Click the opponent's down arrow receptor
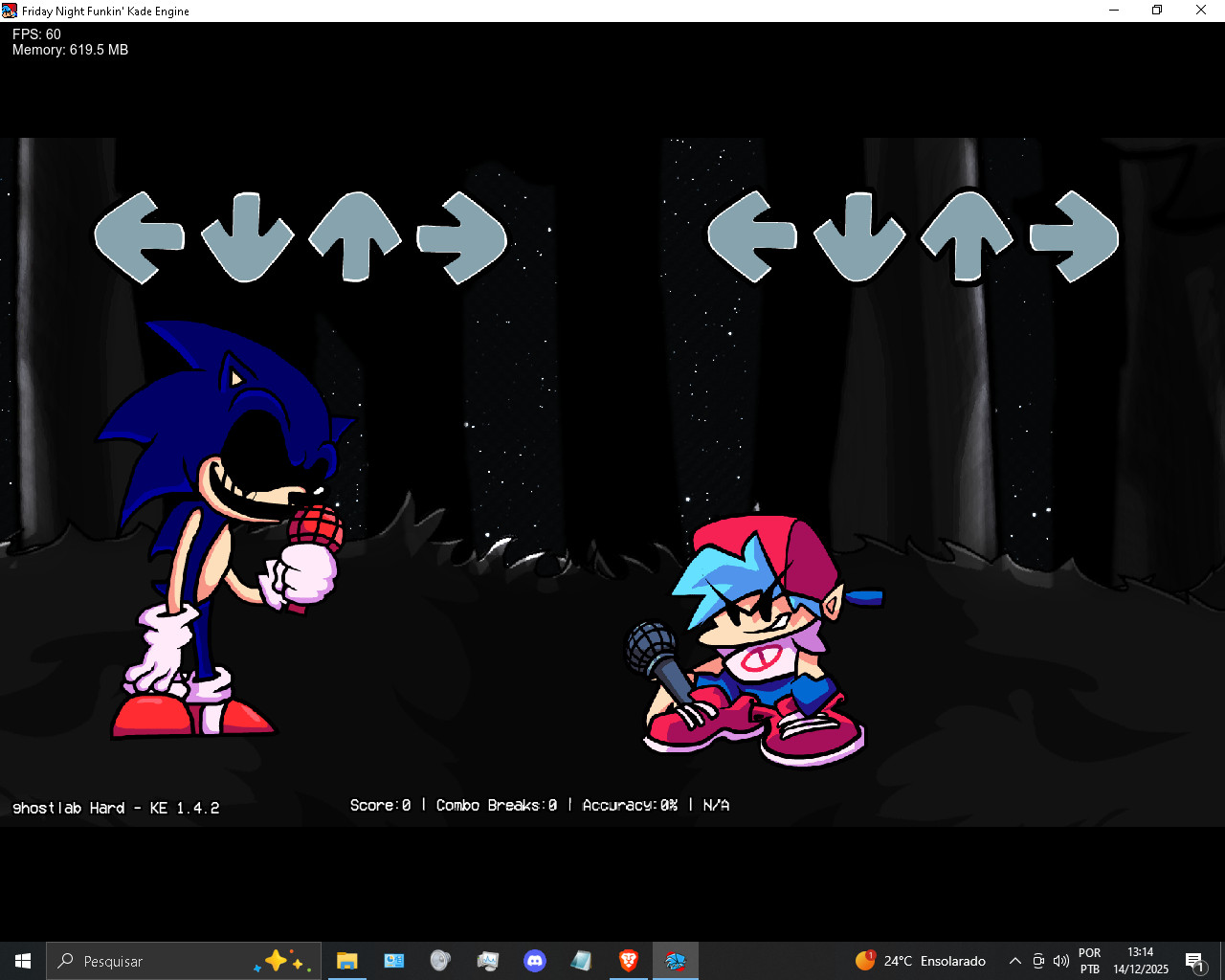Screen dimensions: 1225x980 click(247, 237)
